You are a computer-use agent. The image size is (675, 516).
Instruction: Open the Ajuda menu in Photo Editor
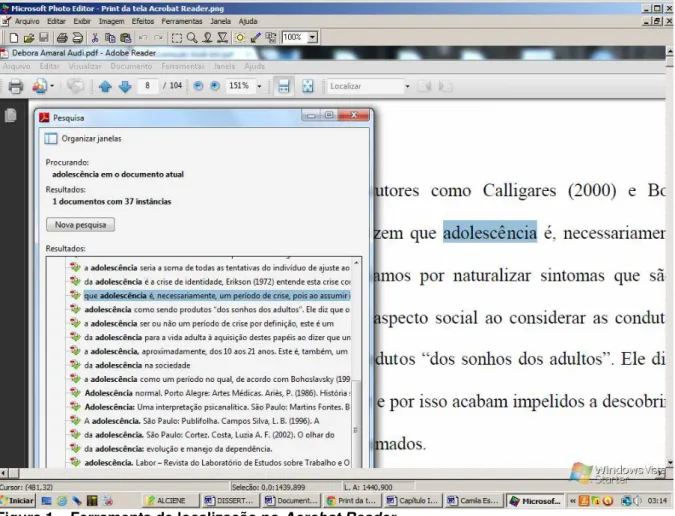coord(248,21)
